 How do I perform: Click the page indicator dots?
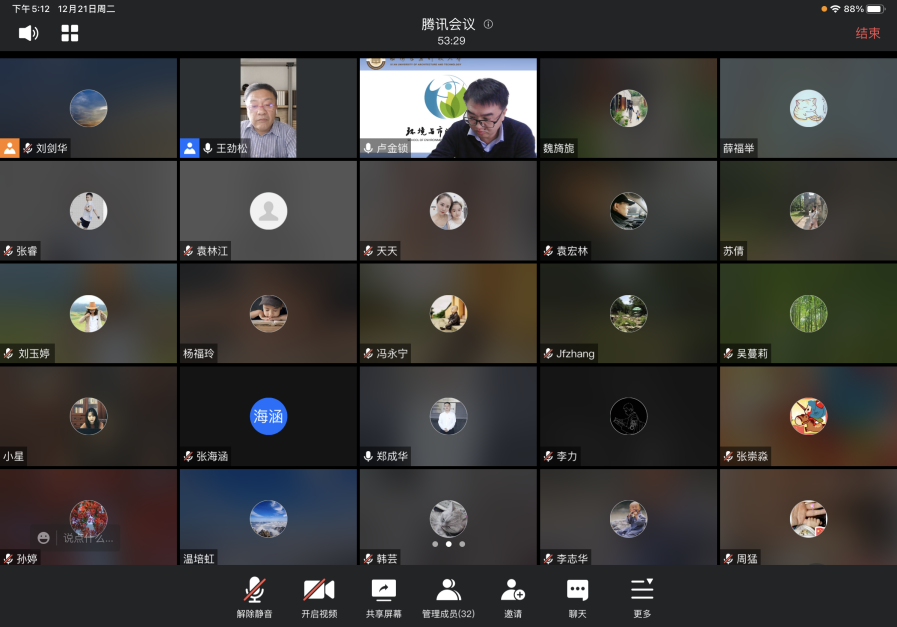448,545
